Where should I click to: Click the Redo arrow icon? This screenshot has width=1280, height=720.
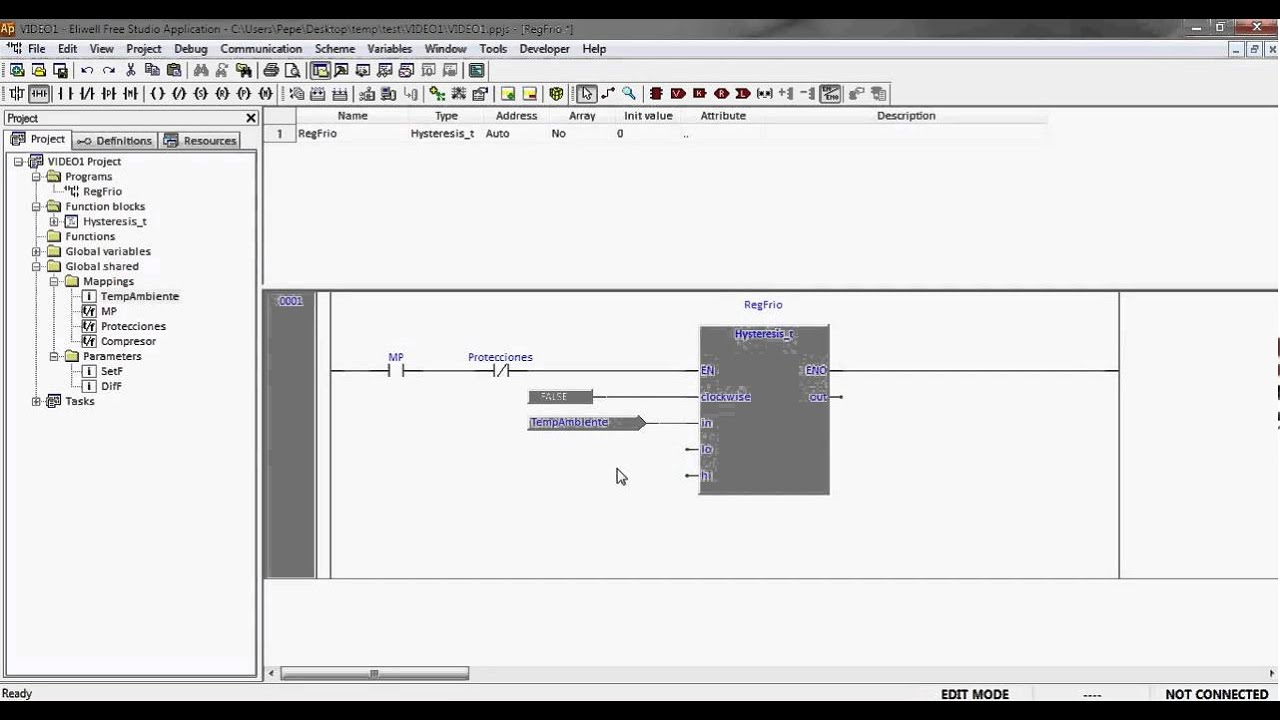pos(109,70)
